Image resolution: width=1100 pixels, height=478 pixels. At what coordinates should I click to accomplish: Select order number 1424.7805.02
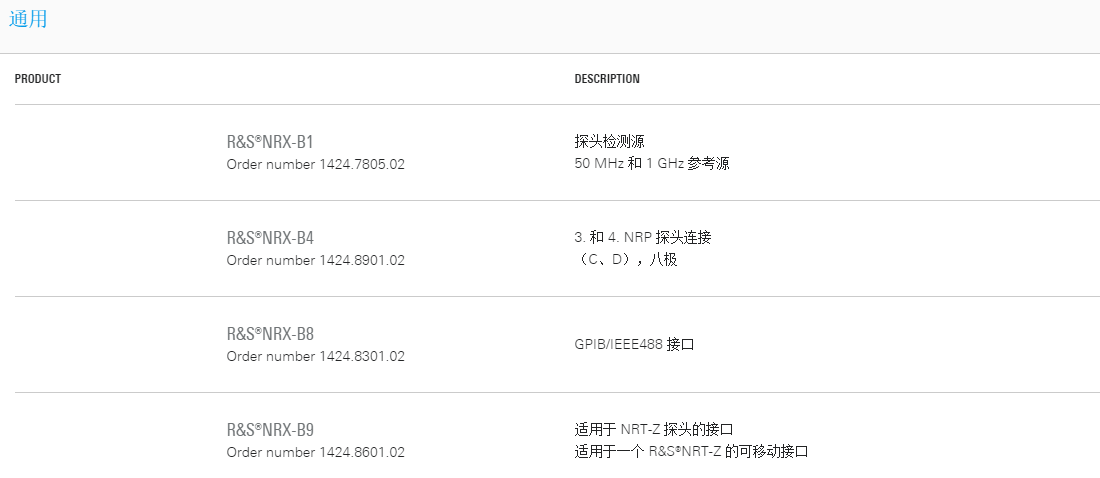coord(362,164)
